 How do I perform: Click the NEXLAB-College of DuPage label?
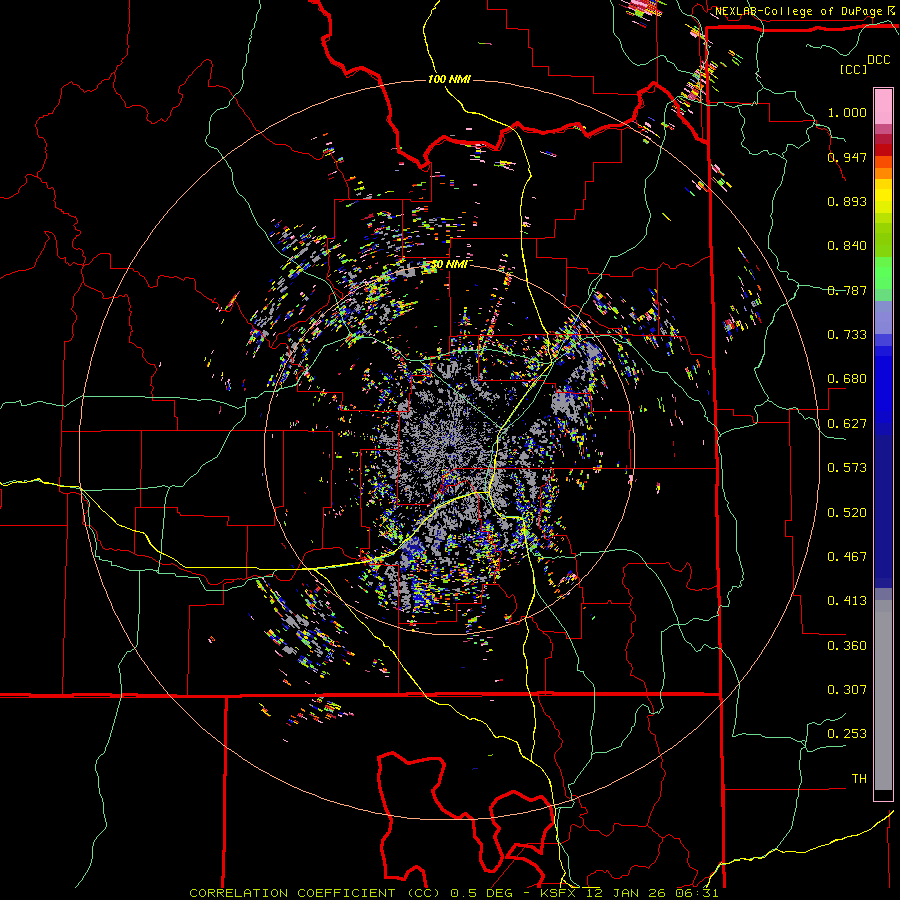pyautogui.click(x=800, y=11)
